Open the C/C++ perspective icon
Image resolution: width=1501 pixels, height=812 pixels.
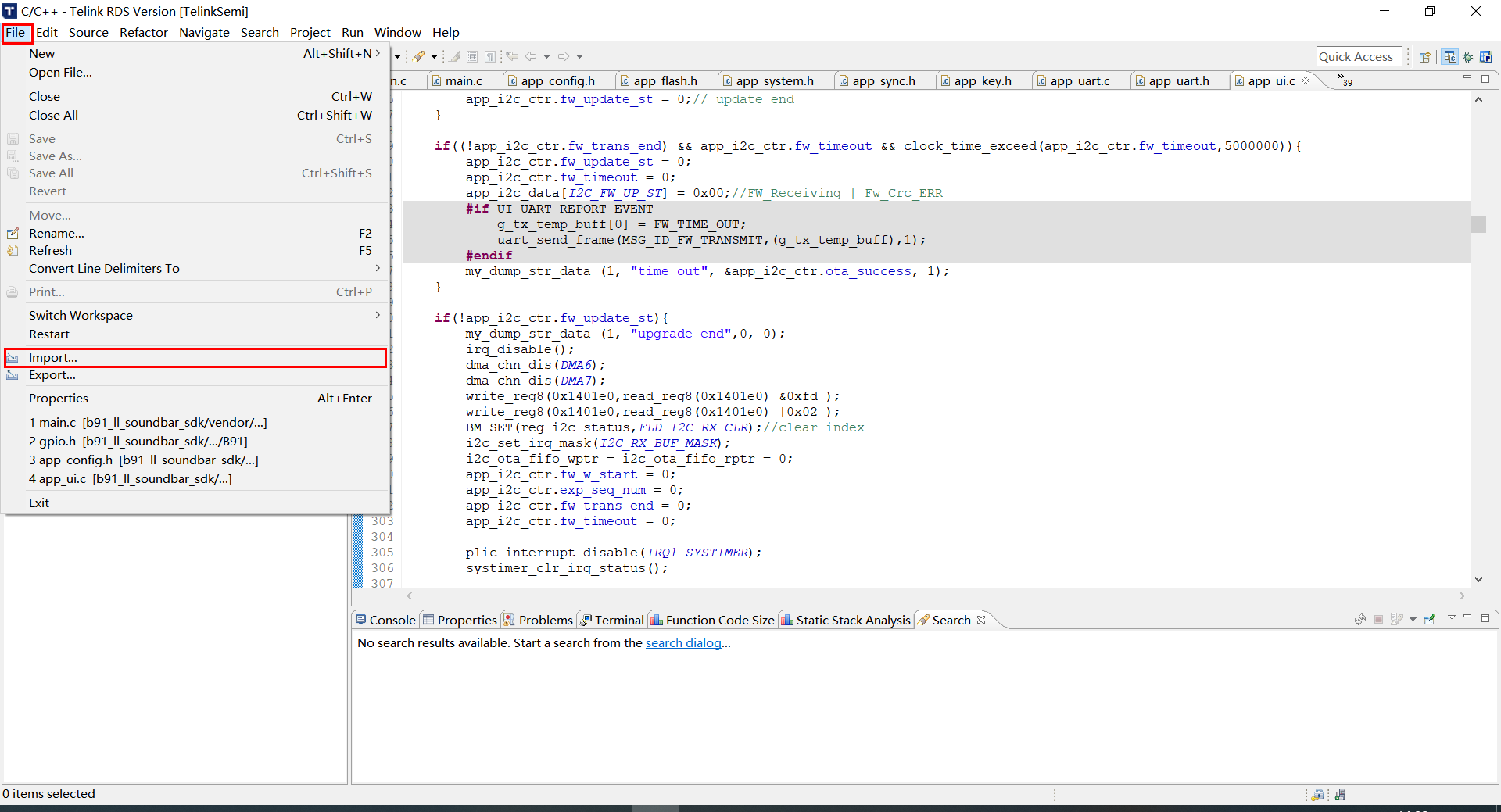[1451, 56]
